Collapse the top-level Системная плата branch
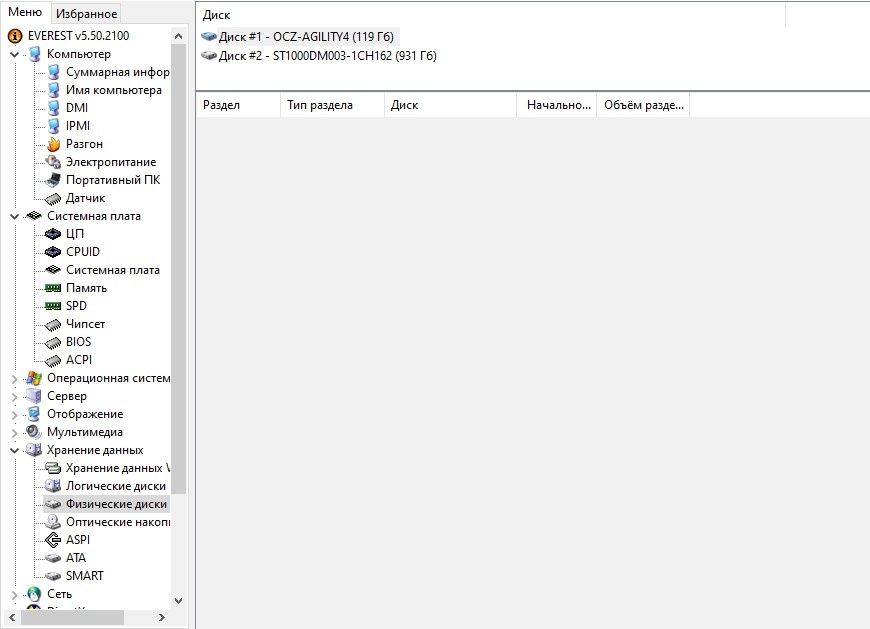This screenshot has width=870, height=629. pos(14,216)
